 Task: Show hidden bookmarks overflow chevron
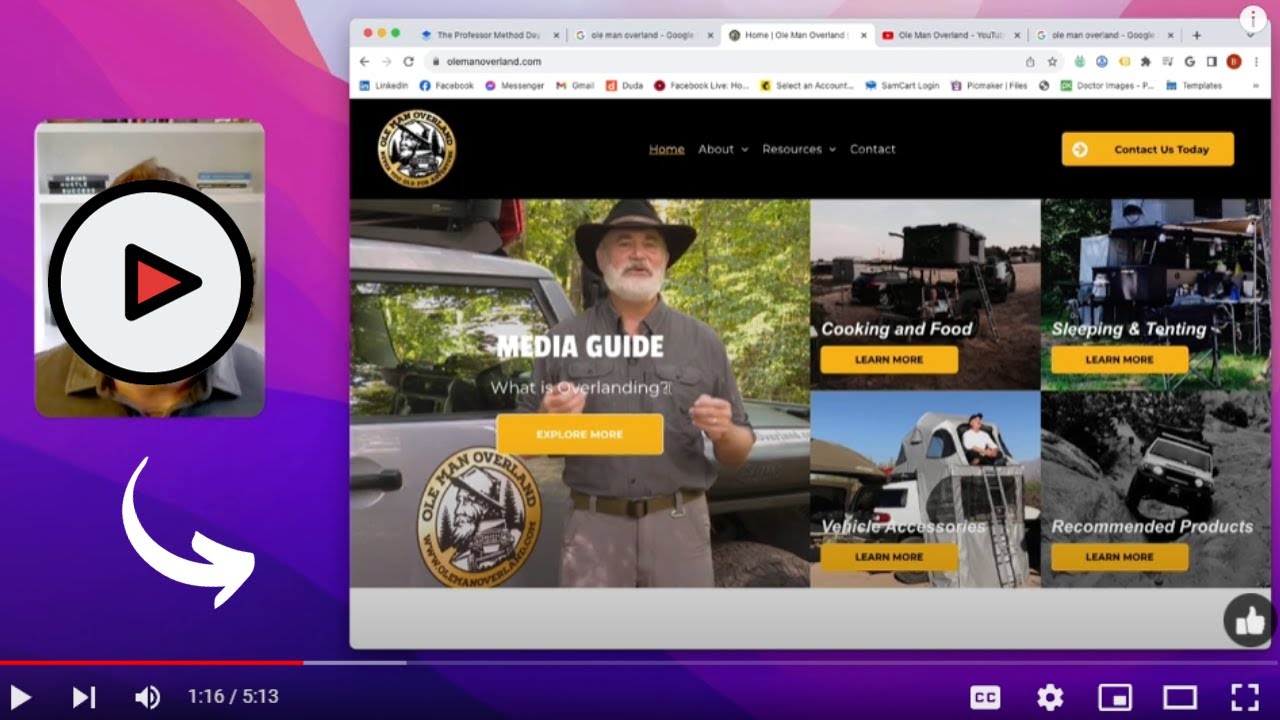click(1256, 86)
